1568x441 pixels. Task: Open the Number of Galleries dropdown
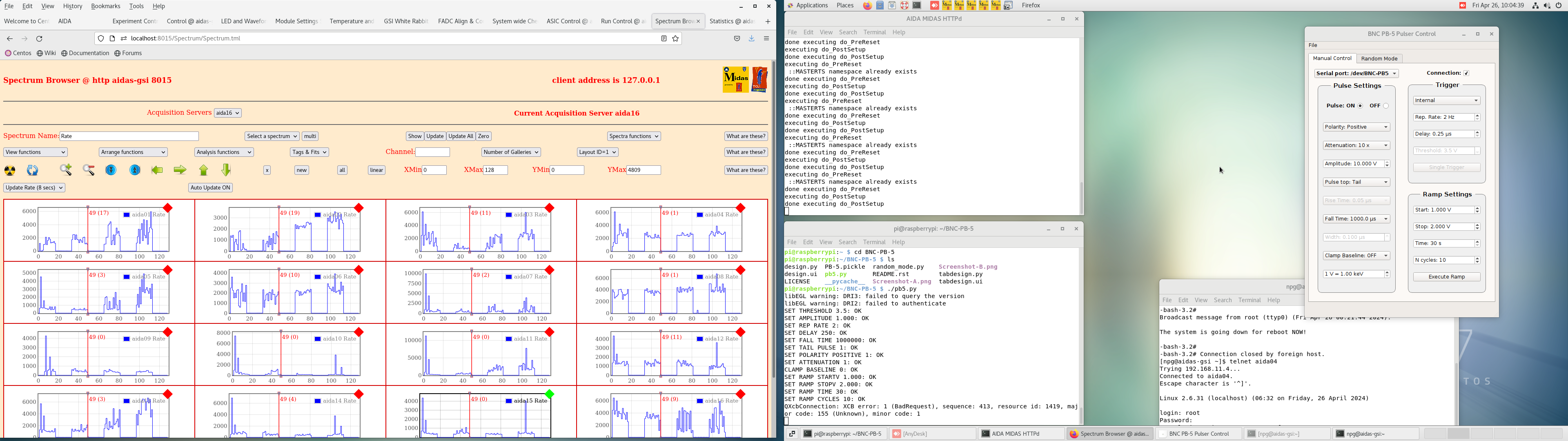click(511, 152)
